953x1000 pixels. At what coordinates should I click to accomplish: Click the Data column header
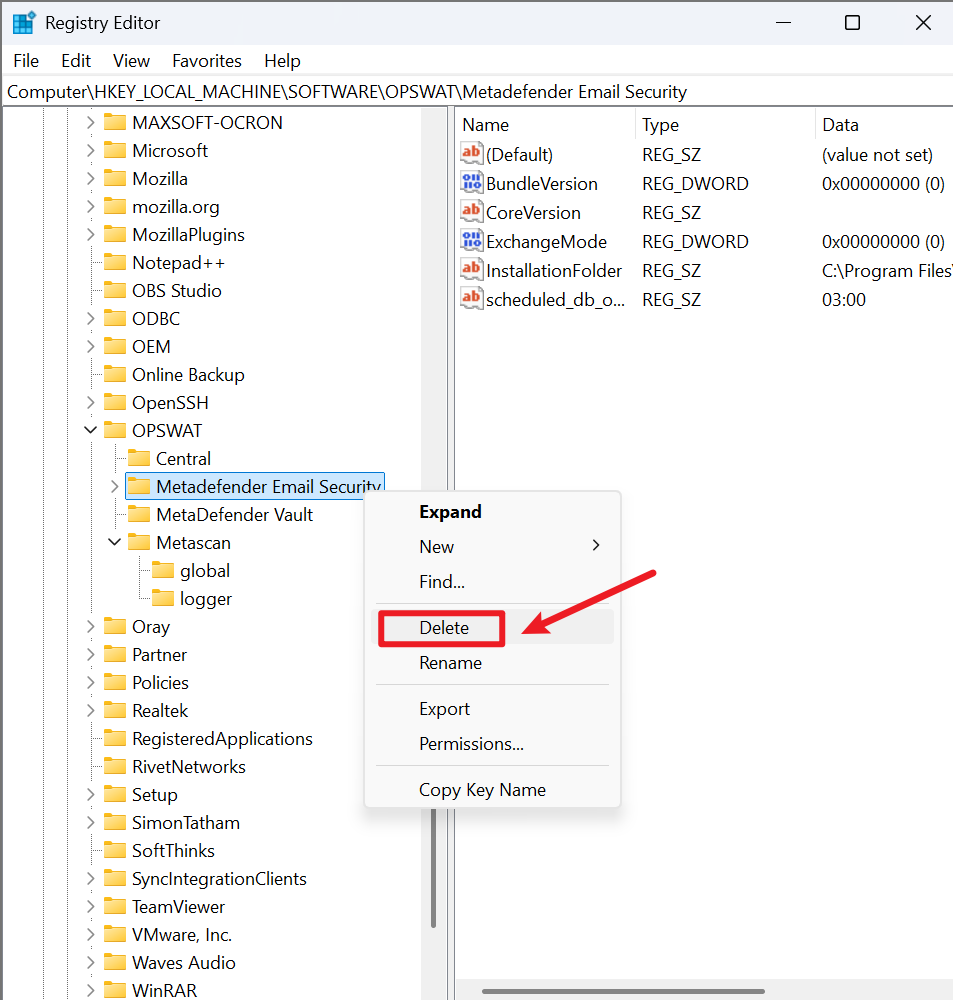[884, 125]
